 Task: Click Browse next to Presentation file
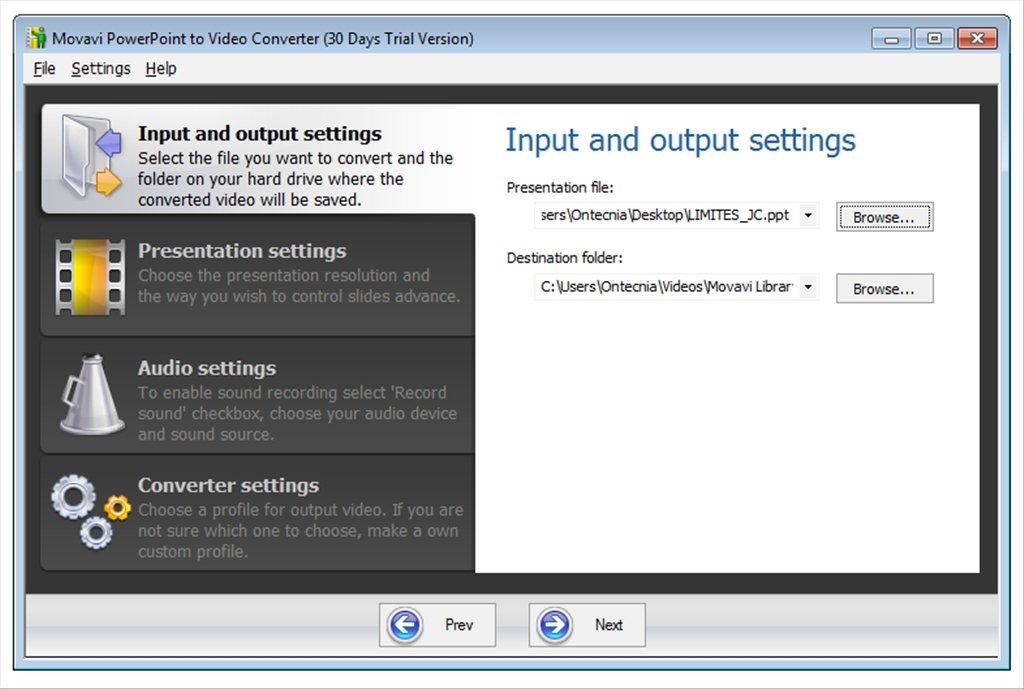click(x=884, y=216)
